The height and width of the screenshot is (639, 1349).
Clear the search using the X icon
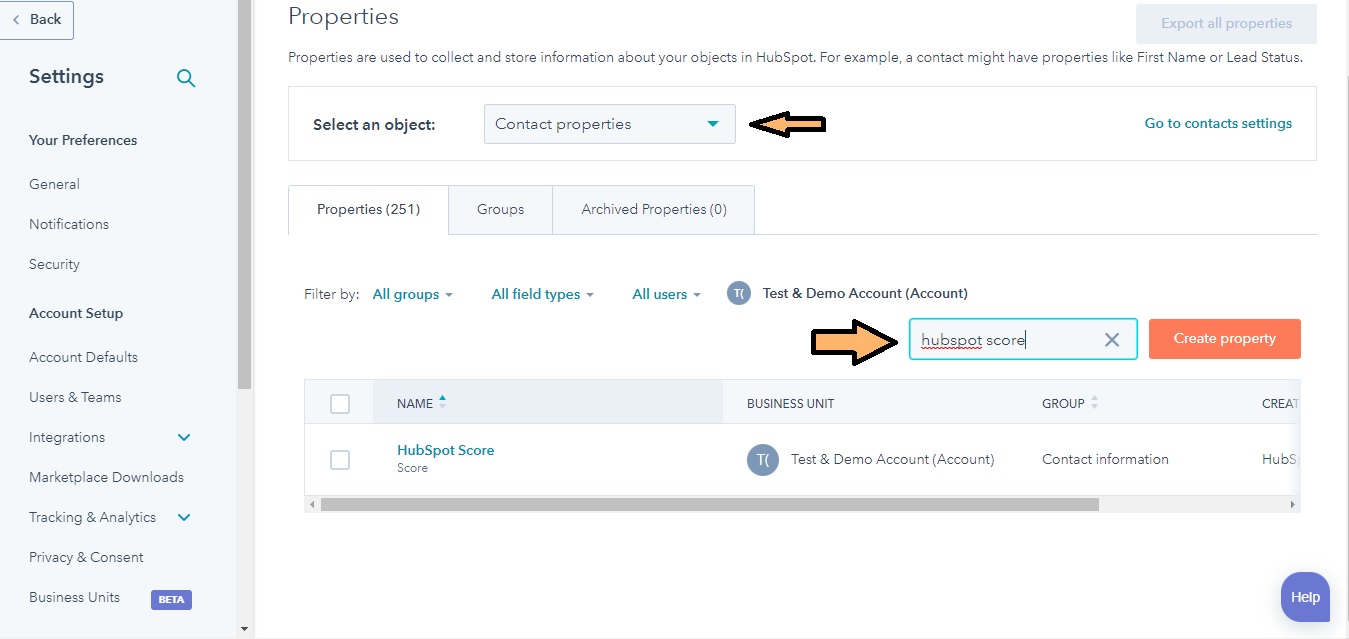pyautogui.click(x=1111, y=339)
